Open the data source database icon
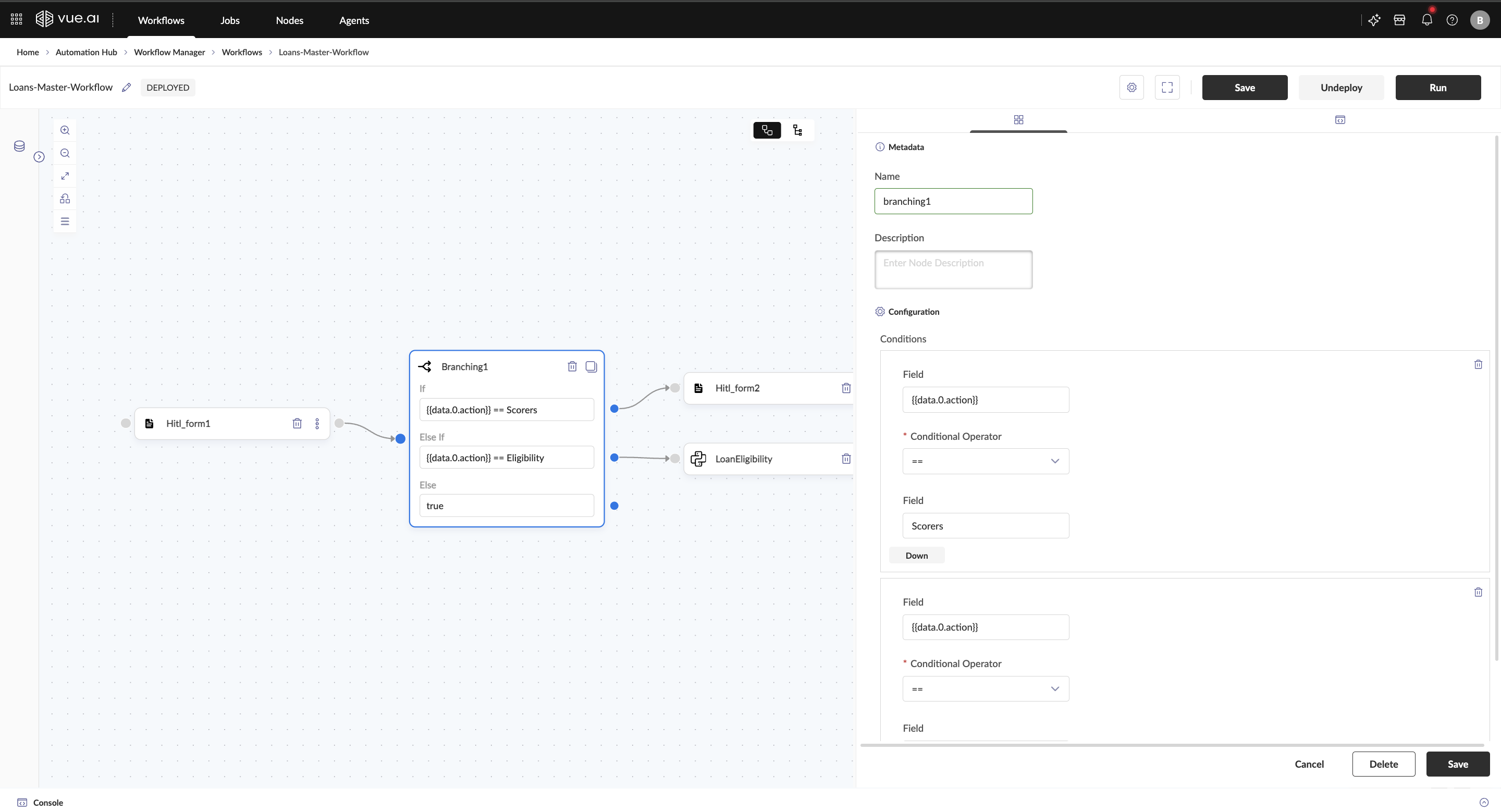Screen dimensions: 1501x812 click(x=19, y=146)
